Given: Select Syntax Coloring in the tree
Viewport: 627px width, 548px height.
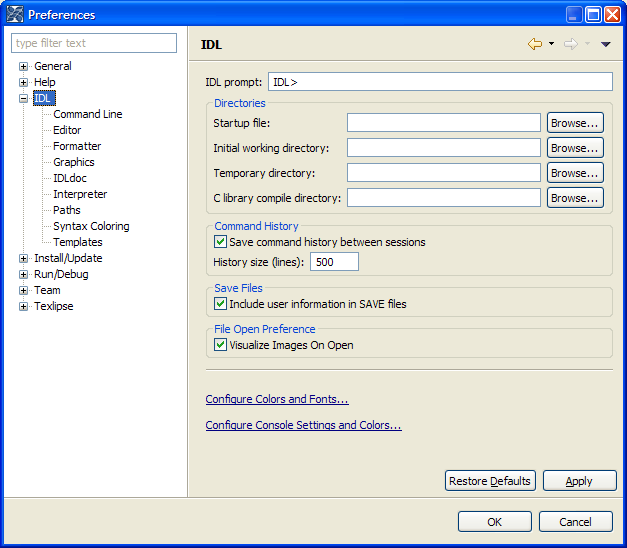Looking at the screenshot, I should 91,226.
